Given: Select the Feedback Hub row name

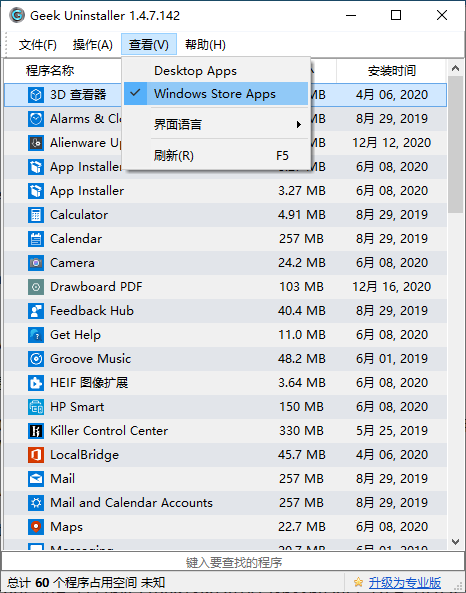Looking at the screenshot, I should 92,310.
